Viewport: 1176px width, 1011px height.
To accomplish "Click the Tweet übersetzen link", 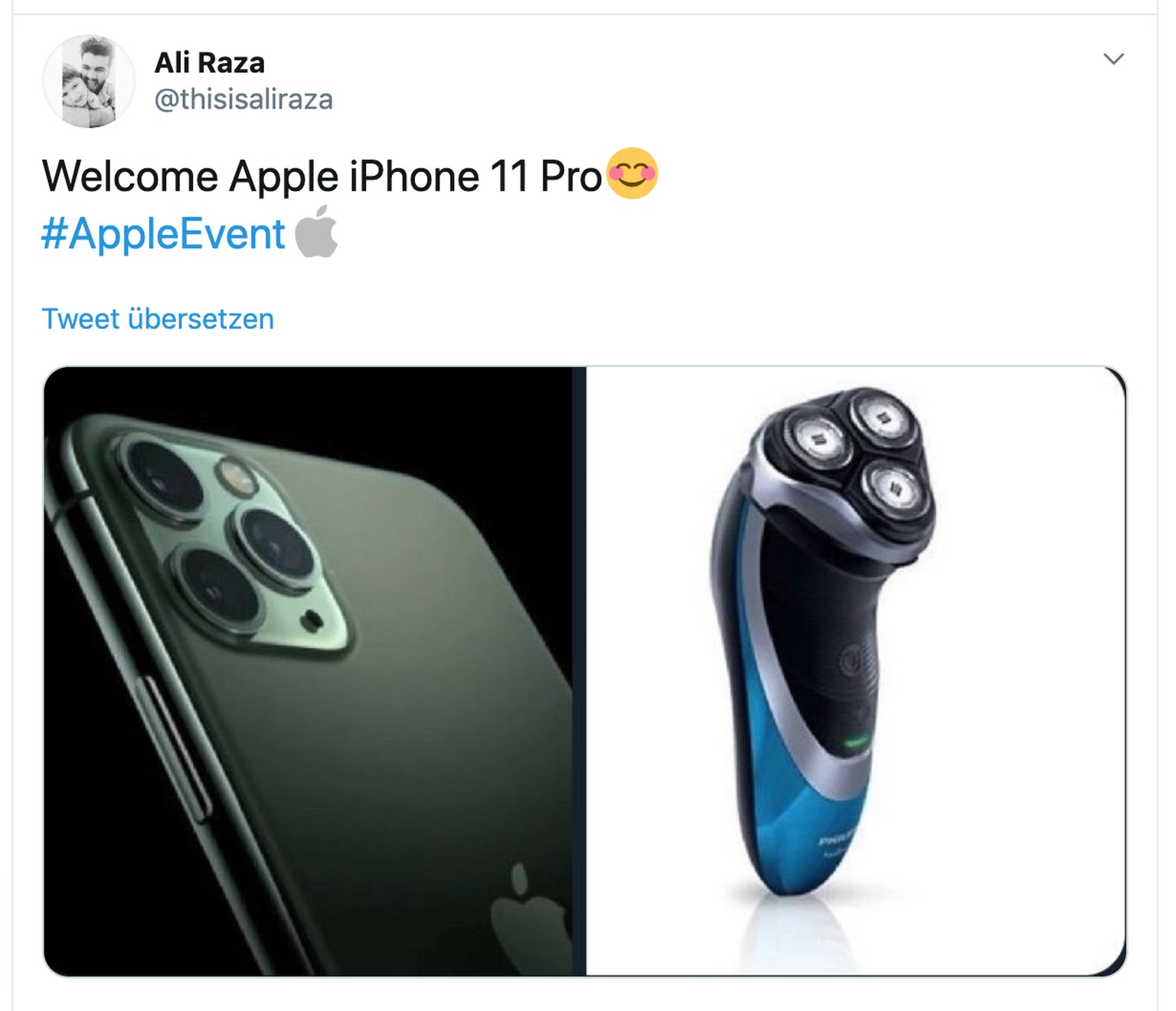I will (x=158, y=319).
